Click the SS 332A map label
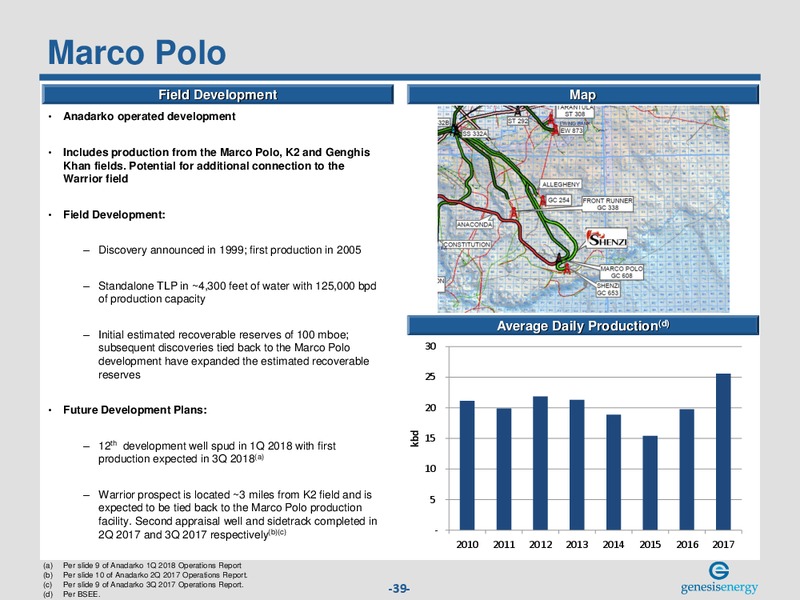Viewport: 800px width, 600px height. (474, 133)
